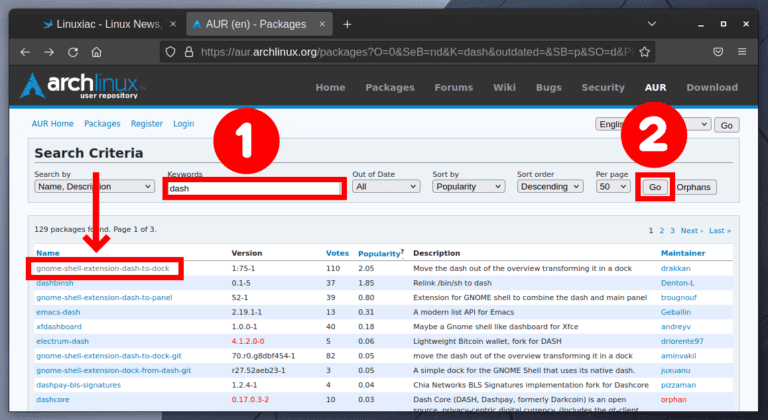Click the browser back arrow
The height and width of the screenshot is (420, 768).
click(x=24, y=52)
